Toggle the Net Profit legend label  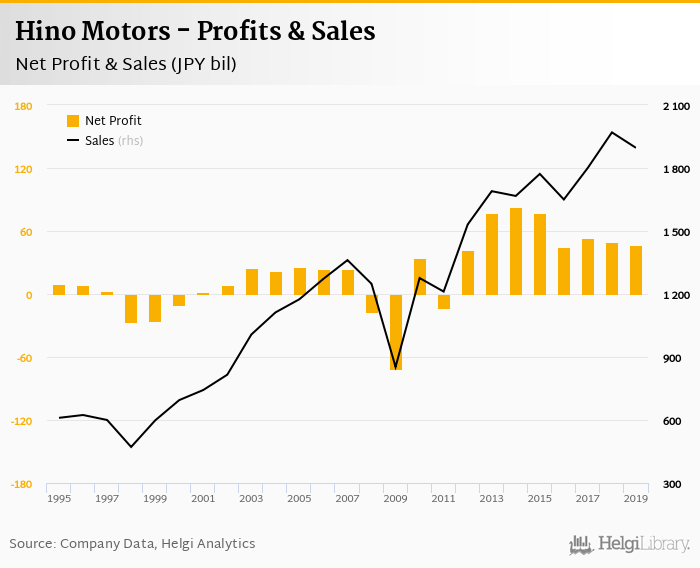pos(113,121)
